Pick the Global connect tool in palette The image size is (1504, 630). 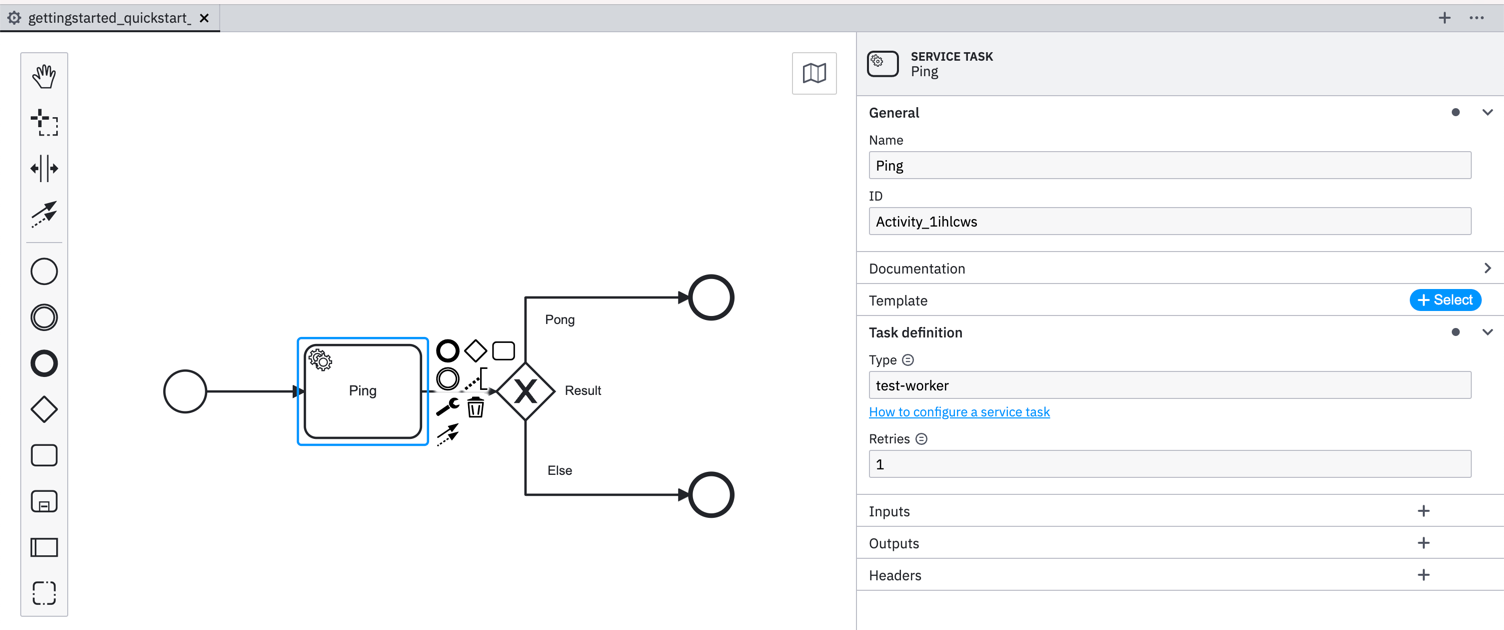click(44, 214)
